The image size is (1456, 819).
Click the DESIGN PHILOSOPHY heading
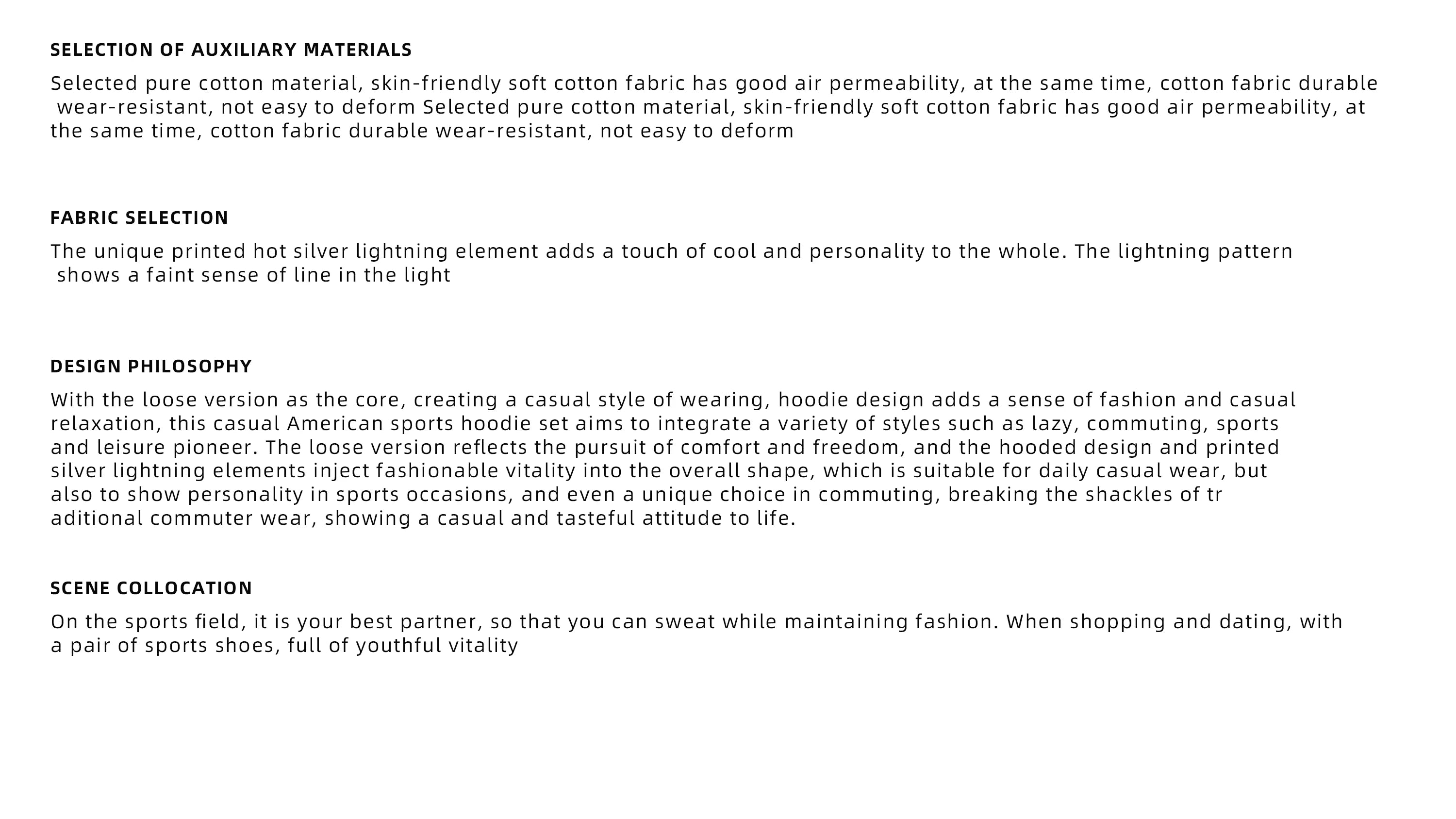click(x=151, y=366)
